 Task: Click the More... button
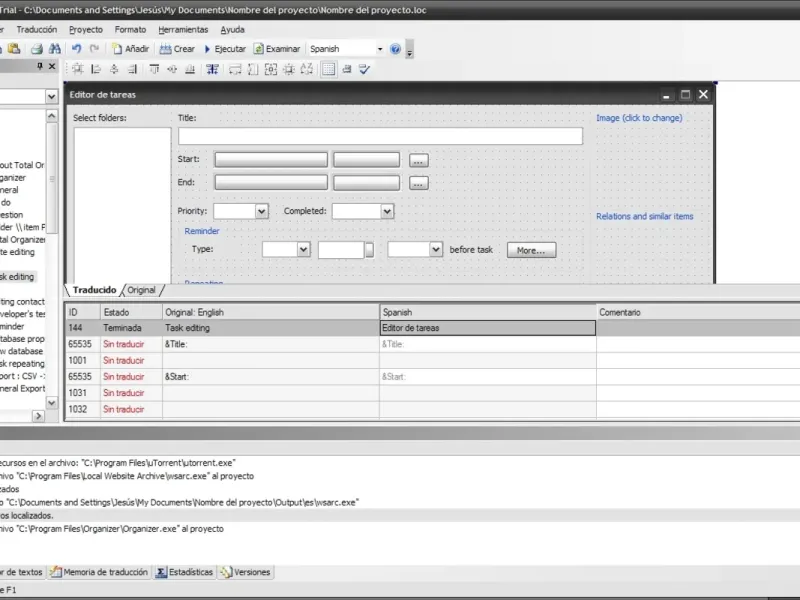pos(531,251)
